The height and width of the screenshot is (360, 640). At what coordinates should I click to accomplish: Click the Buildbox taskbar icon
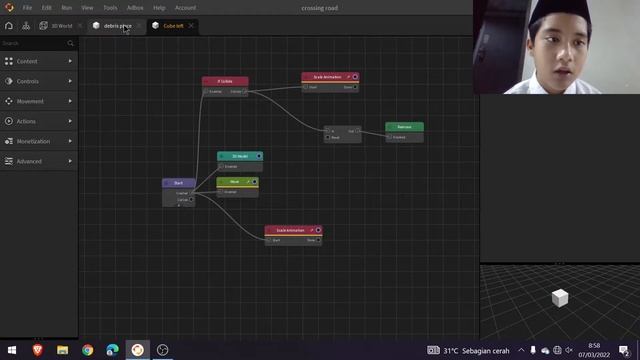click(138, 350)
